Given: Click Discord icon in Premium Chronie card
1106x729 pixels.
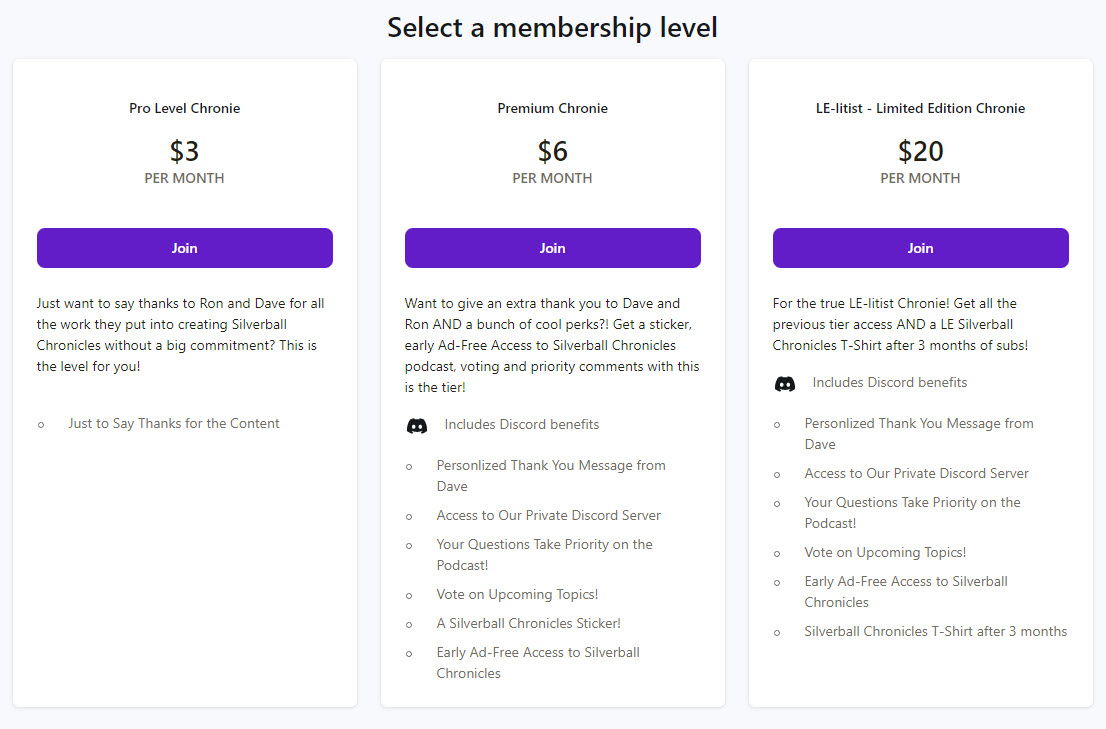Looking at the screenshot, I should pos(417,426).
